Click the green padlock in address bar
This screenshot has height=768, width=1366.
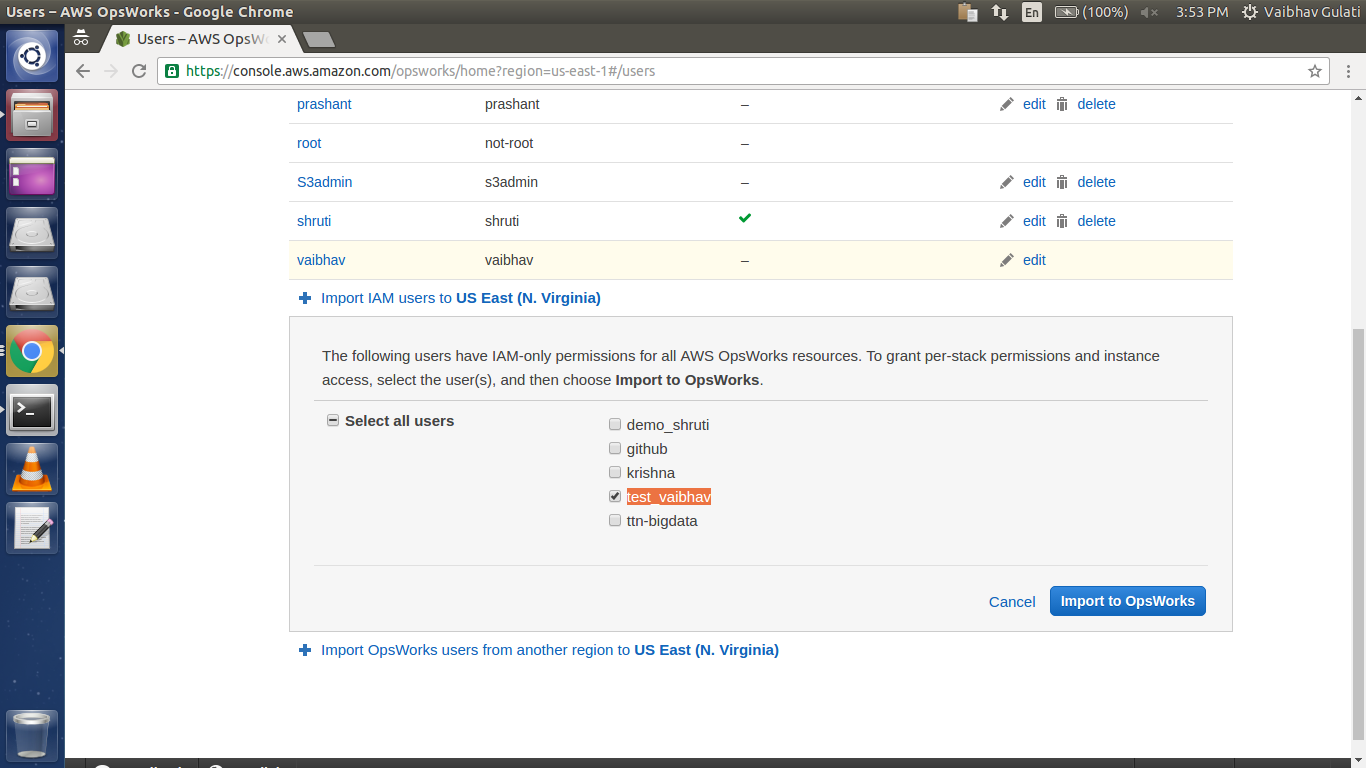pos(172,71)
